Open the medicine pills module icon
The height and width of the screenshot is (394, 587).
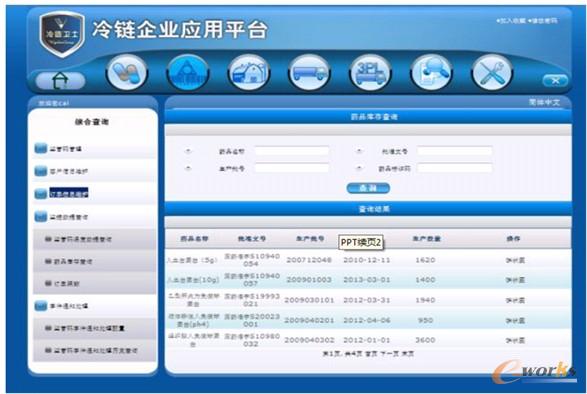pyautogui.click(x=127, y=72)
